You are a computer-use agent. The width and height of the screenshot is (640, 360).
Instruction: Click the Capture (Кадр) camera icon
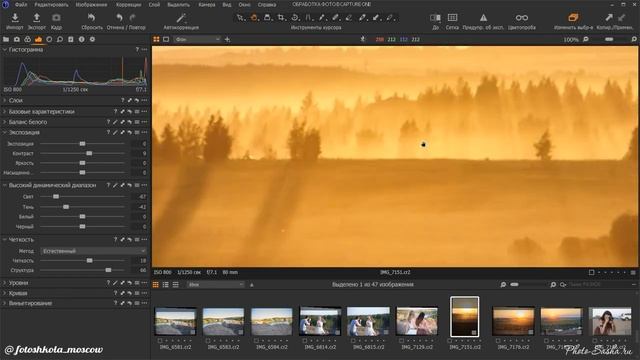coord(56,18)
